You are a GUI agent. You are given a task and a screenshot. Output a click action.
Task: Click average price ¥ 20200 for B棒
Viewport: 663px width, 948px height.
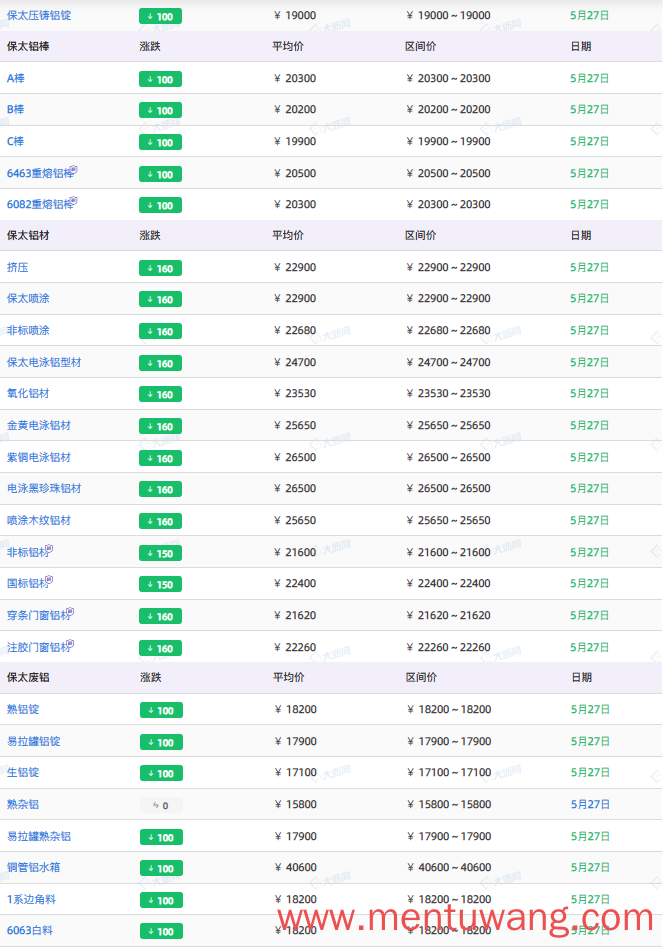(x=295, y=109)
